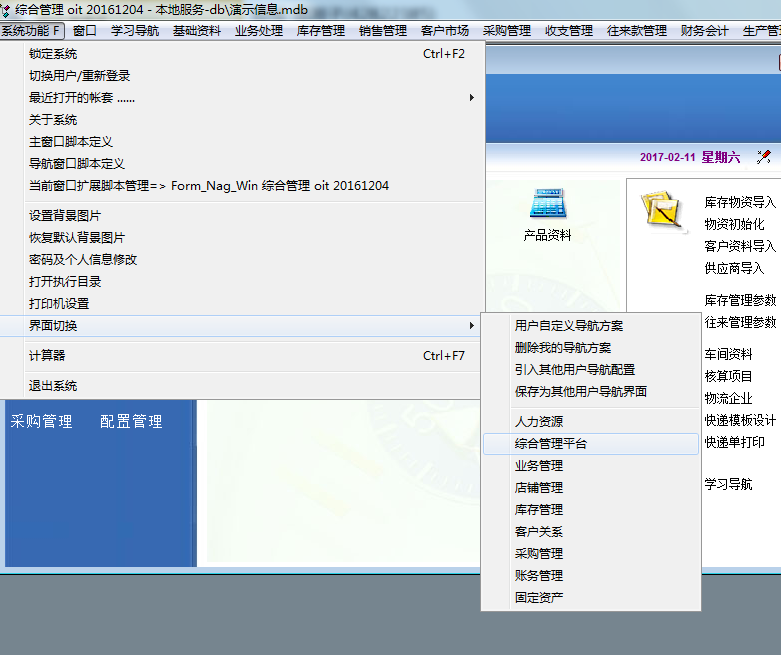
Task: Click the application icon in the title bar
Action: tap(7, 9)
